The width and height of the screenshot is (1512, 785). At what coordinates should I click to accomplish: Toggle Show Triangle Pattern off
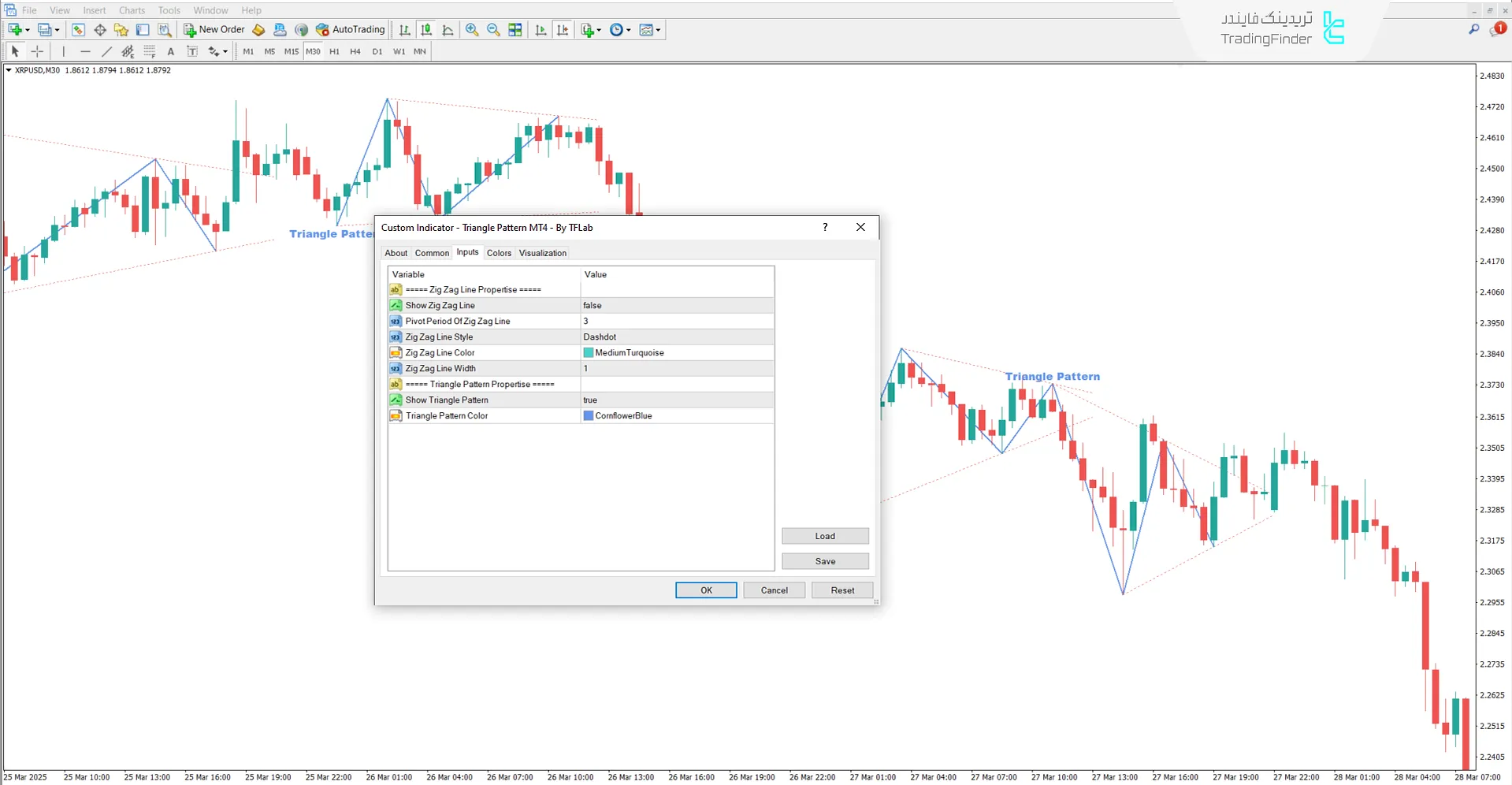[676, 400]
